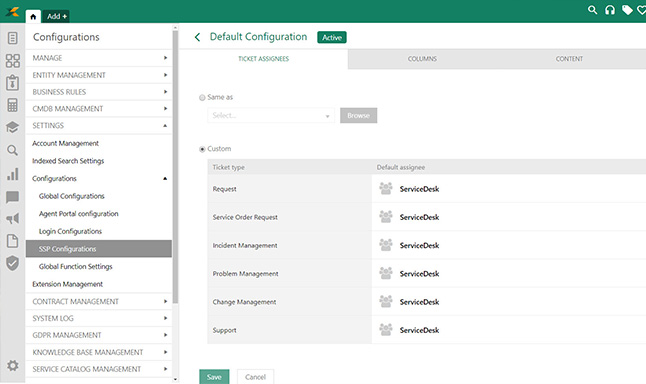Open Extension Management

tap(68, 284)
